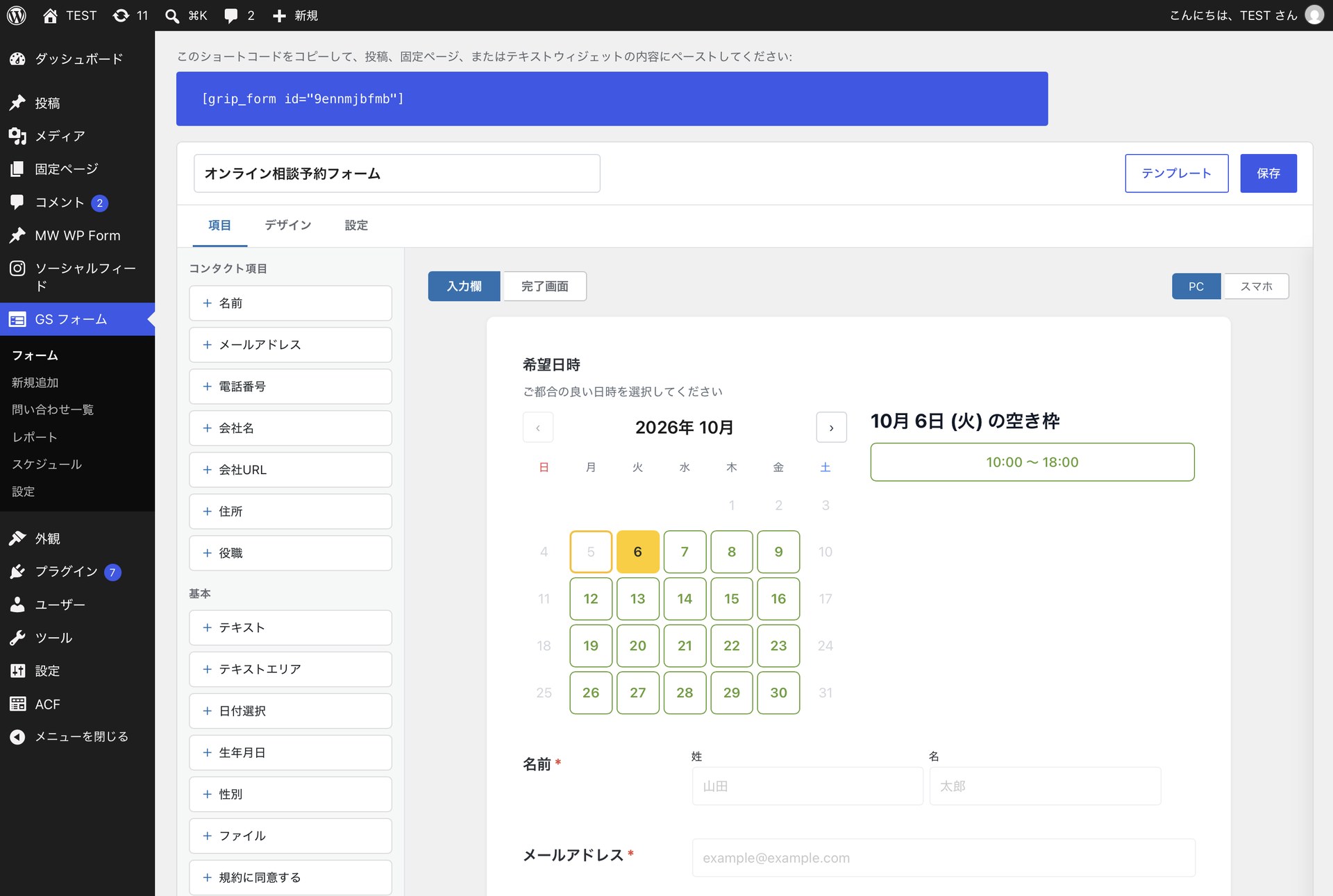Switch the preview to PC mode
Image resolution: width=1333 pixels, height=896 pixels.
pyautogui.click(x=1196, y=286)
